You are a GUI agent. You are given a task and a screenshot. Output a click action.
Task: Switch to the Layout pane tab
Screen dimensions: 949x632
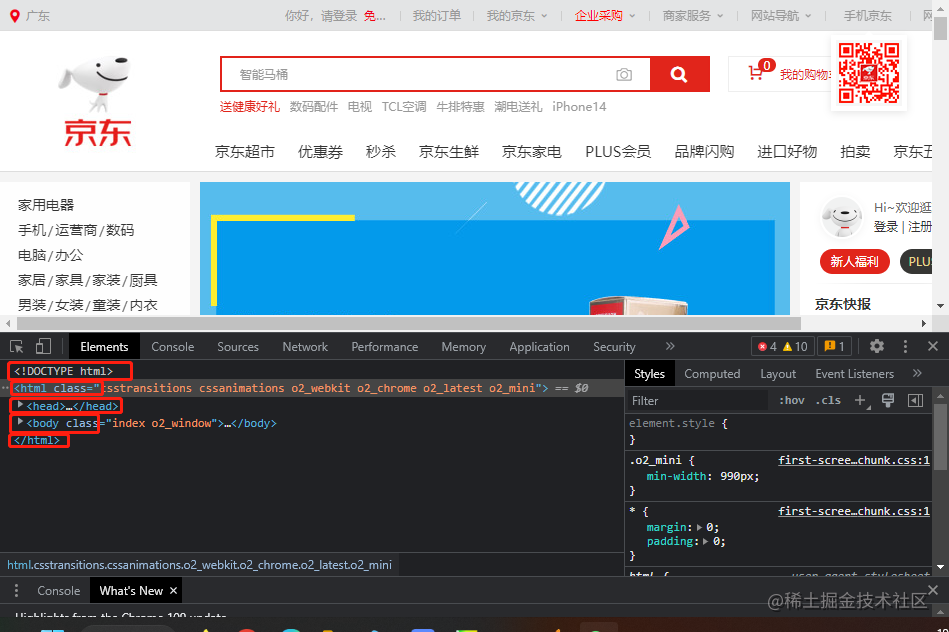778,374
